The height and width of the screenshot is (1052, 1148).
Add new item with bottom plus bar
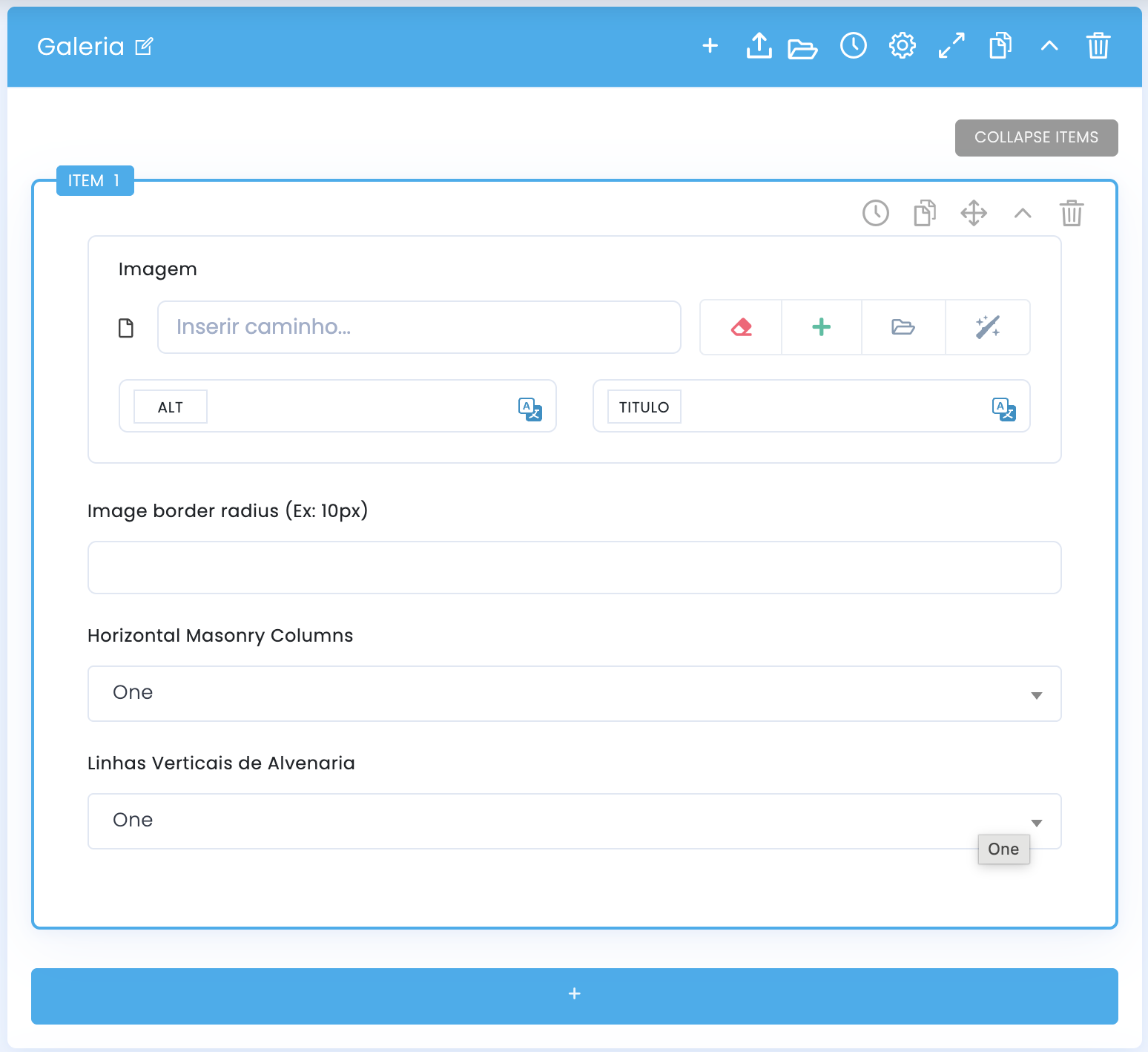[575, 996]
